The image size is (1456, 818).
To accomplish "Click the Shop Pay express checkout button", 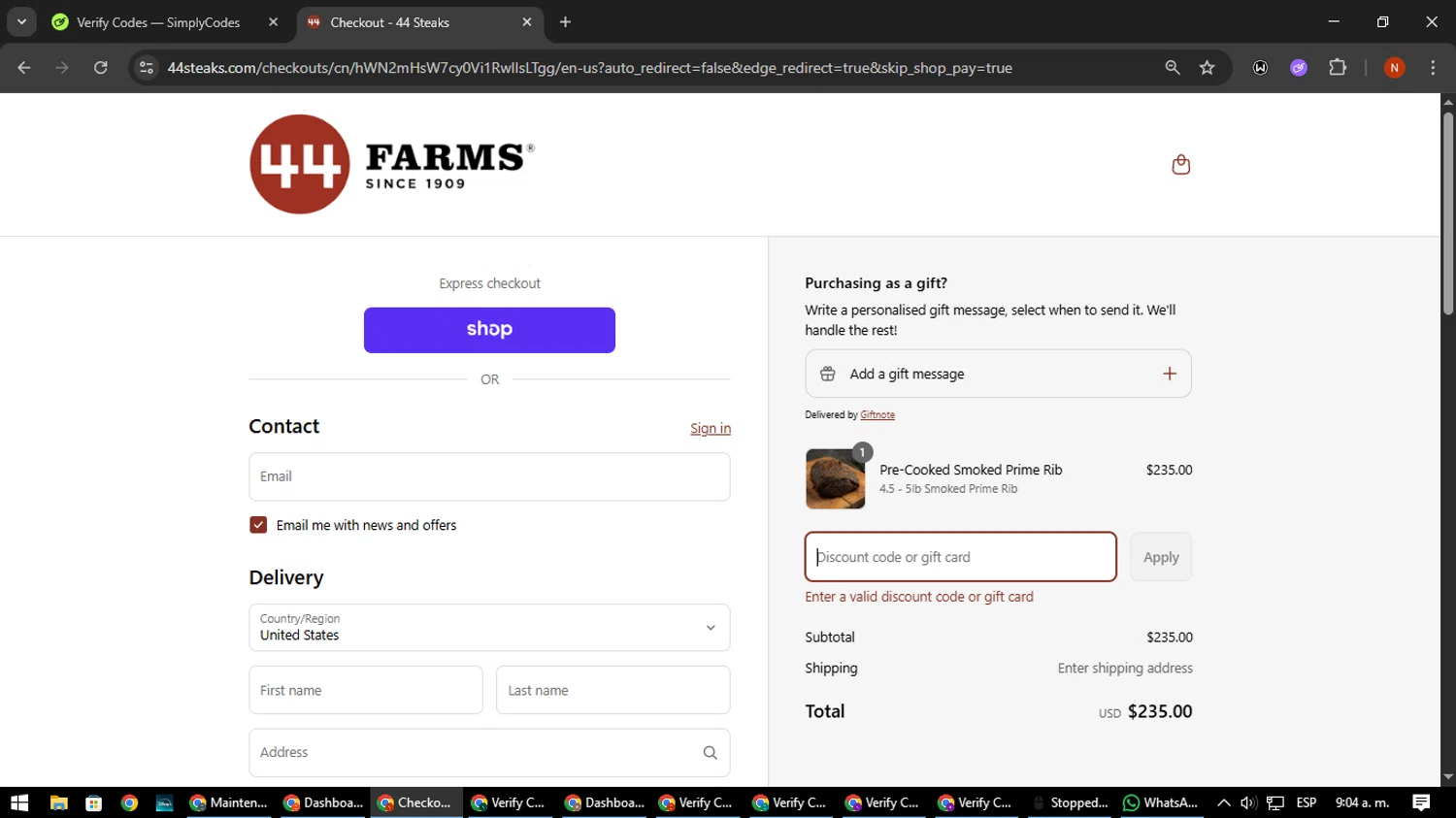I will coord(489,330).
